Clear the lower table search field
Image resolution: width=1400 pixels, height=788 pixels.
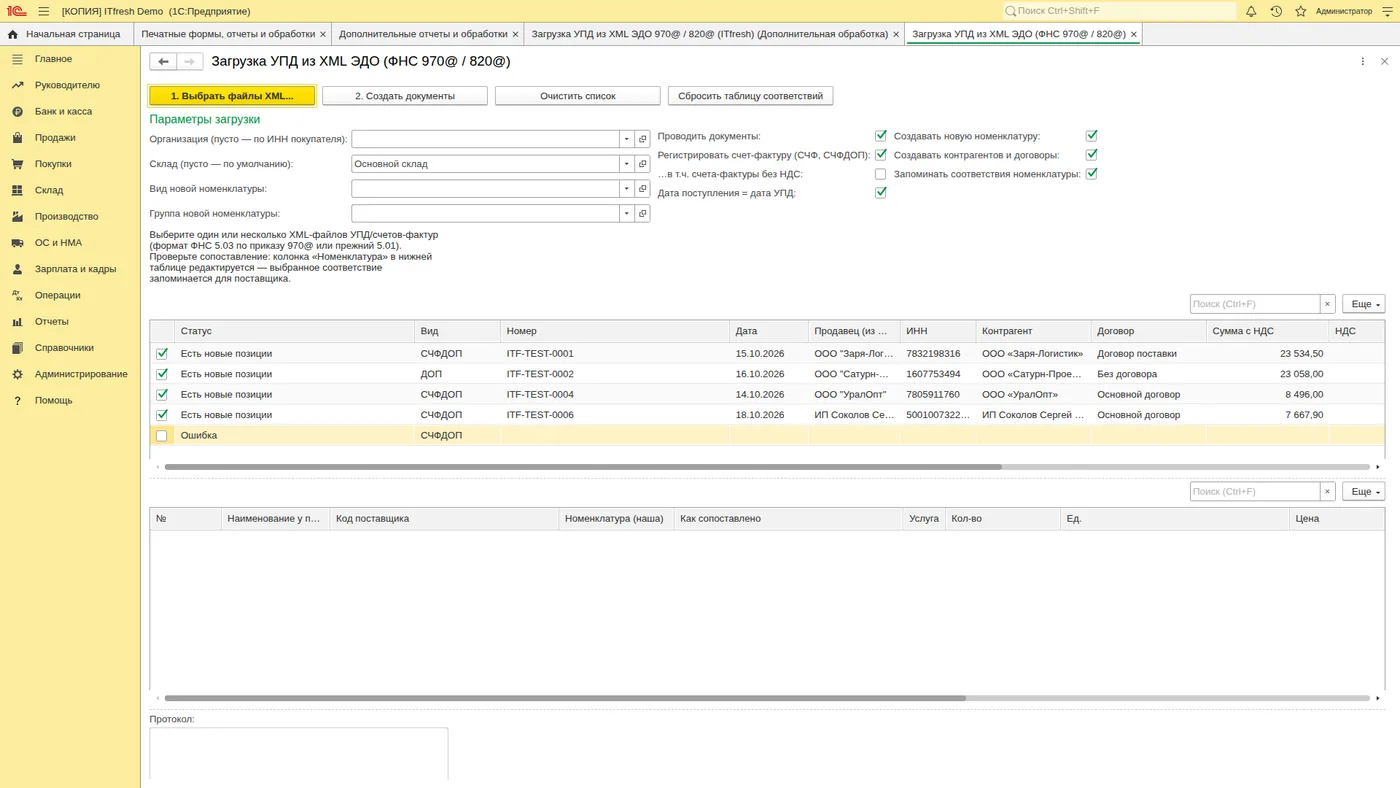point(1328,492)
